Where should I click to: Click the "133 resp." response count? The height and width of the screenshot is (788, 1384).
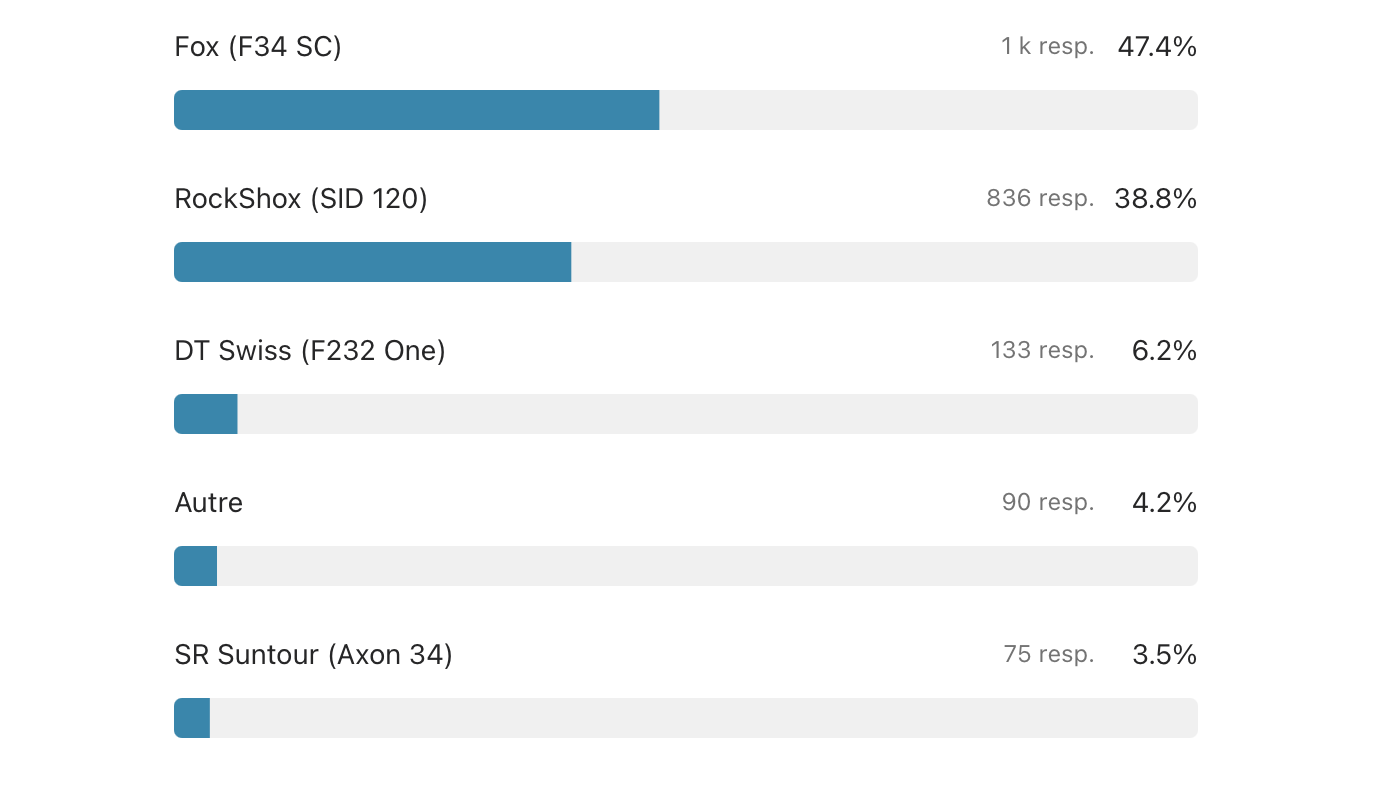pyautogui.click(x=1042, y=351)
